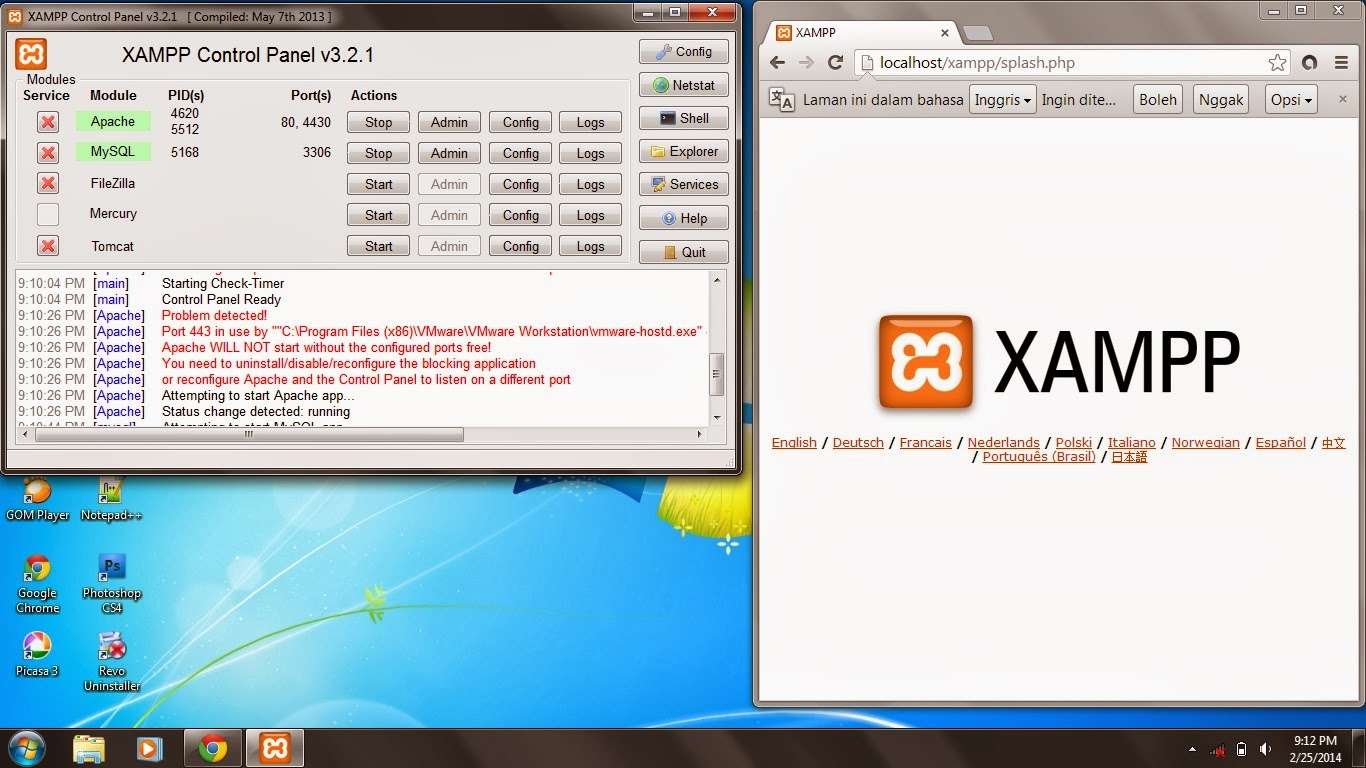Screen dimensions: 1366x768
Task: Start the FileZilla module
Action: 379,184
